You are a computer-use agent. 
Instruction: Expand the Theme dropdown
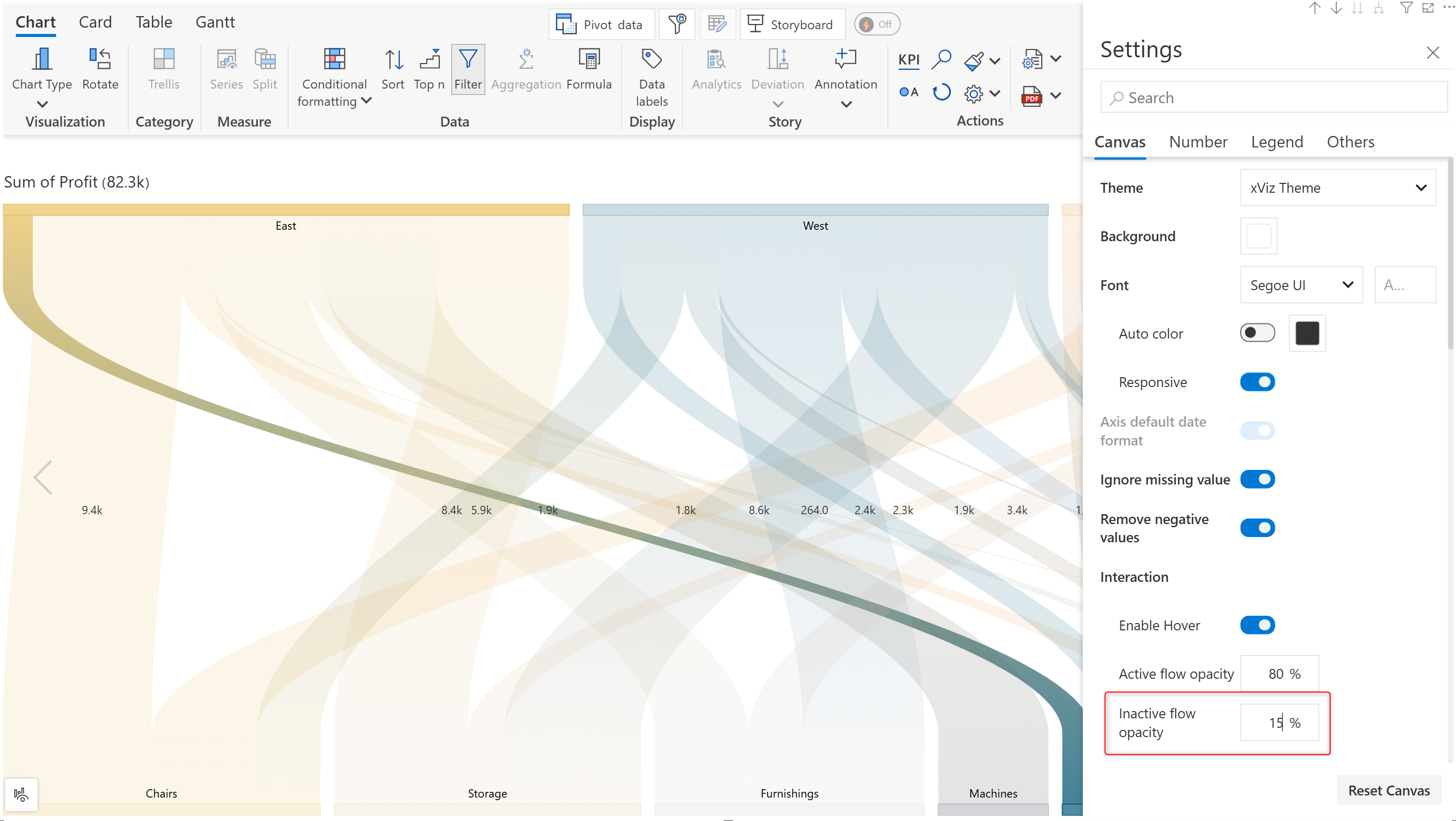[1337, 188]
